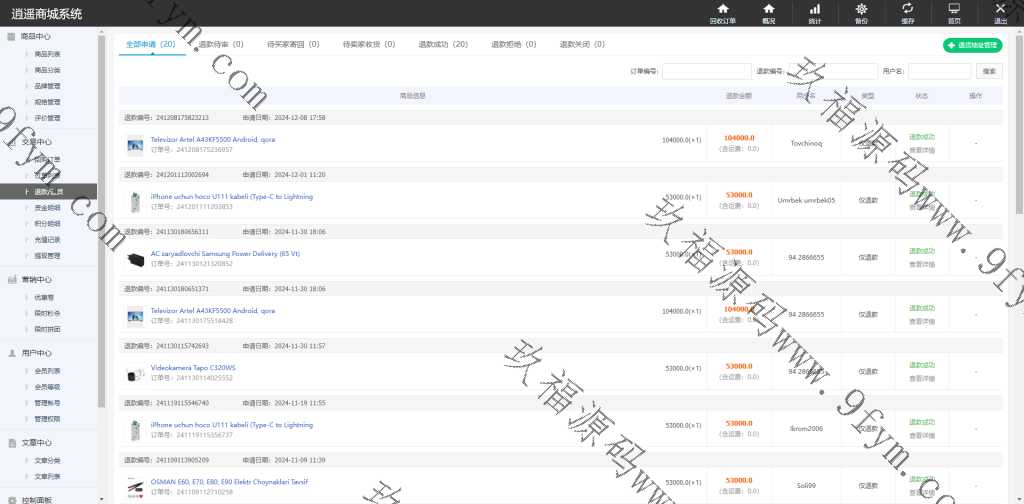Image resolution: width=1024 pixels, height=504 pixels.
Task: Expand the 营销中心 sidebar section
Action: click(36, 279)
